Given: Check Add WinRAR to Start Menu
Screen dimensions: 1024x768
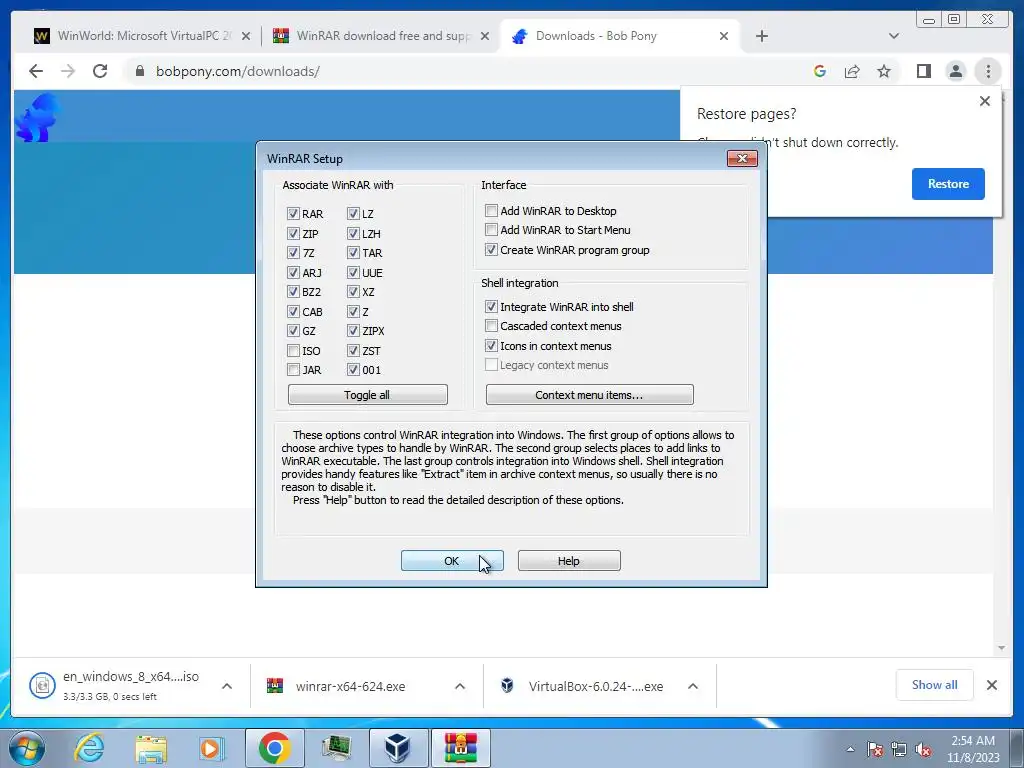Looking at the screenshot, I should pos(491,230).
